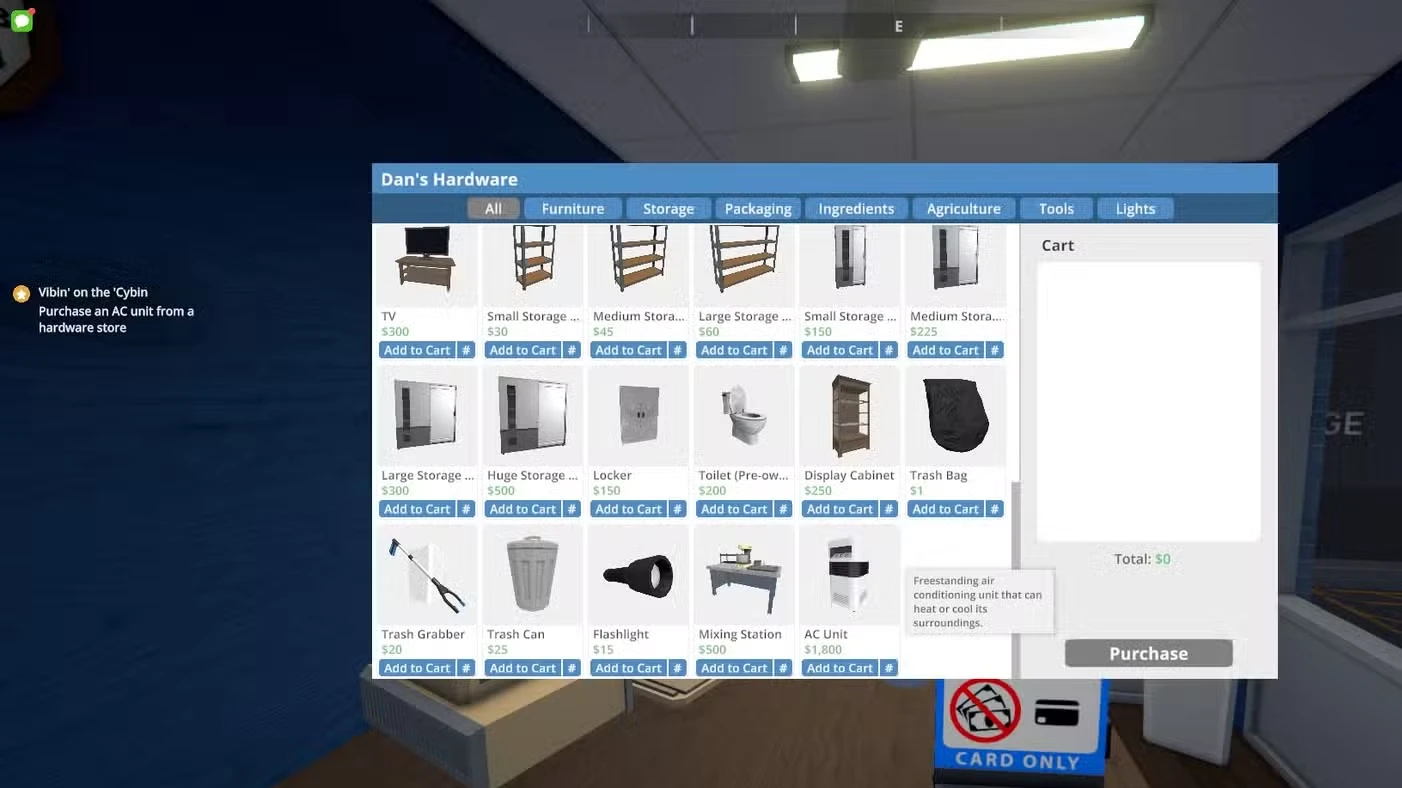Select the Trash Grabber image
This screenshot has width=1402, height=788.
coord(427,574)
